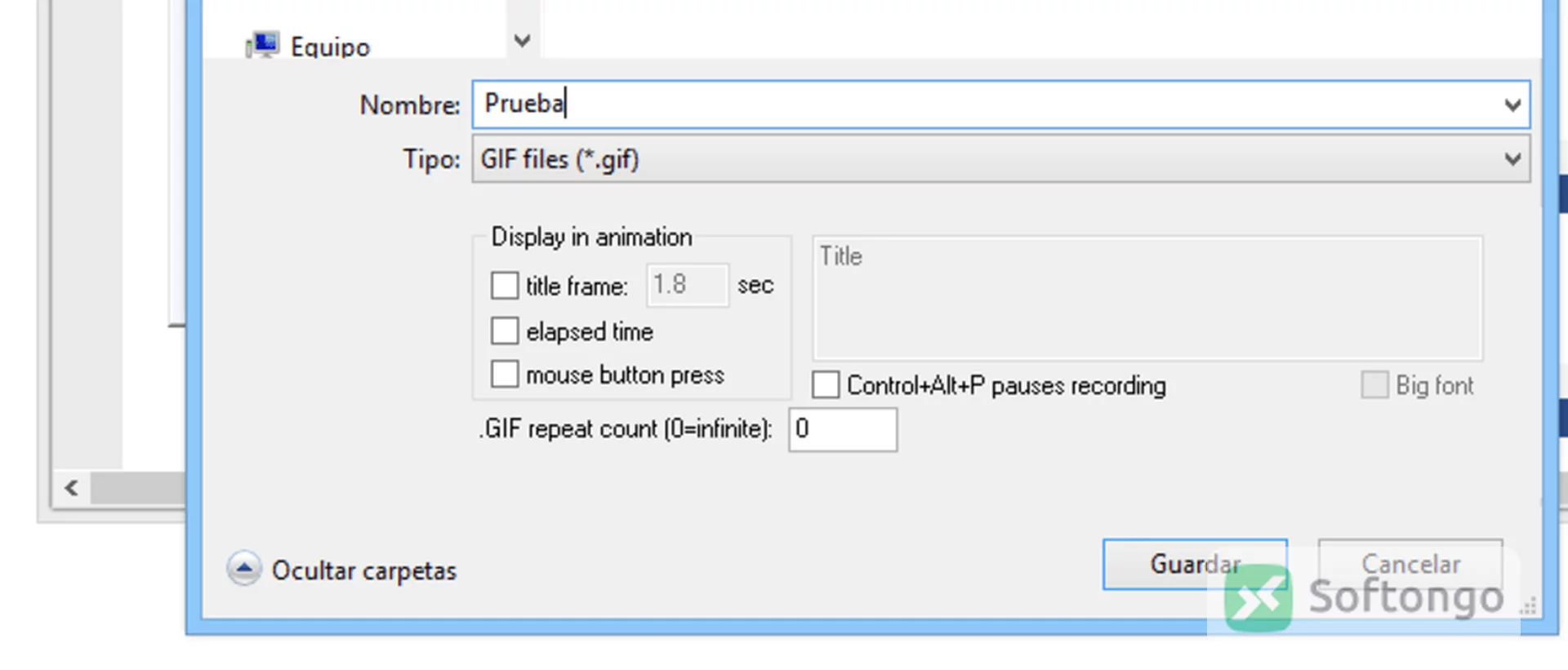Enable the mouse button press checkbox
Viewport: 1568px width, 670px height.
pyautogui.click(x=505, y=375)
